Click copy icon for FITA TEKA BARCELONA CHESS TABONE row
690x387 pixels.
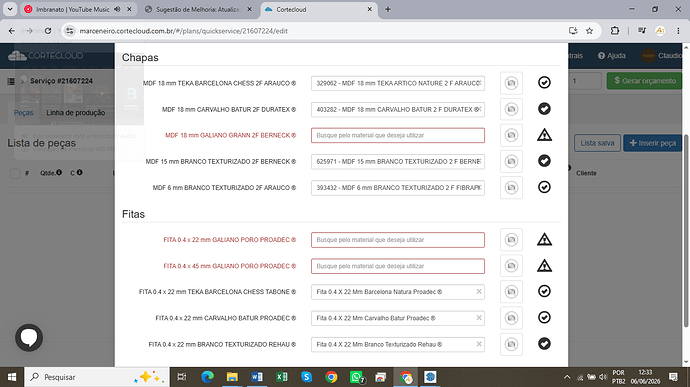(511, 292)
